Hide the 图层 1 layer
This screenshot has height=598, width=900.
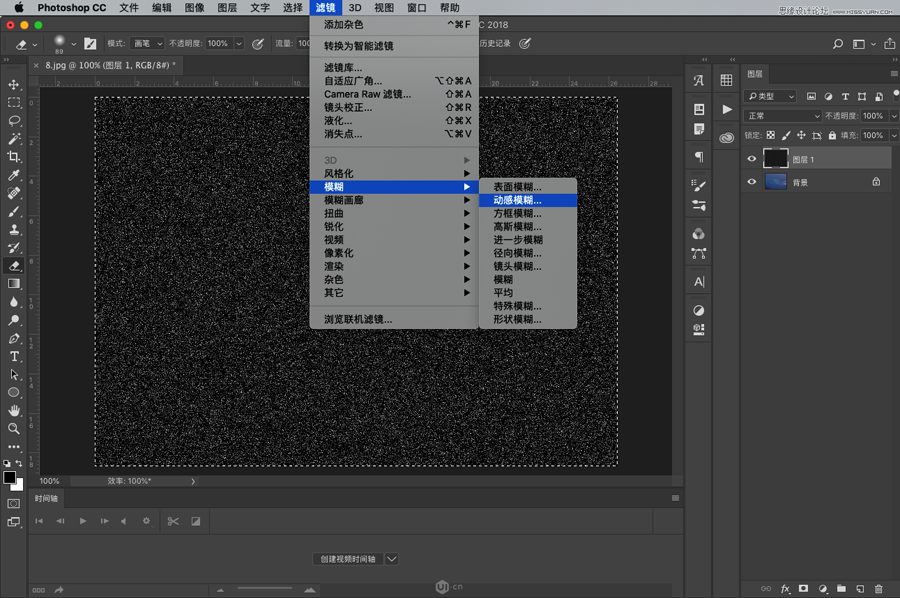point(752,158)
